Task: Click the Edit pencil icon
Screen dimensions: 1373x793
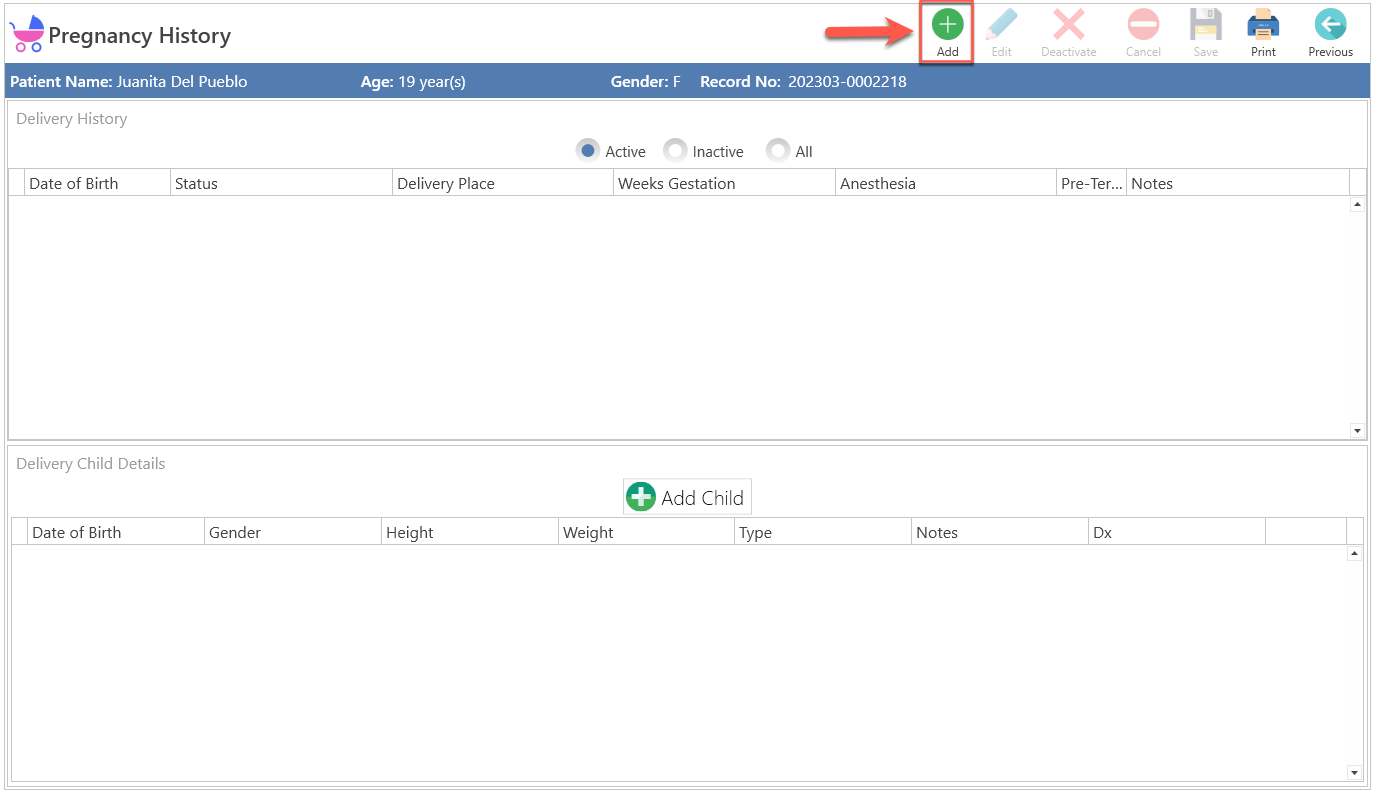Action: click(1001, 24)
